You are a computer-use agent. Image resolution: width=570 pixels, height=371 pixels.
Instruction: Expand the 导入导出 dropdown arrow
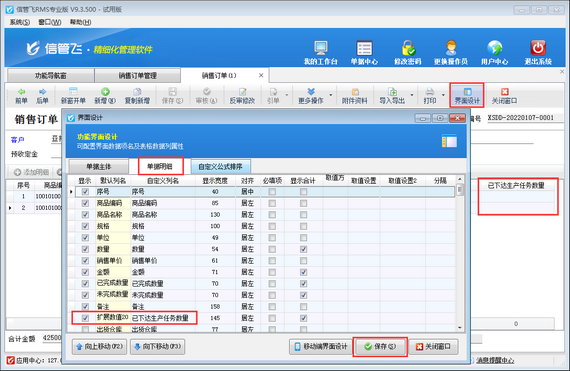(x=412, y=95)
